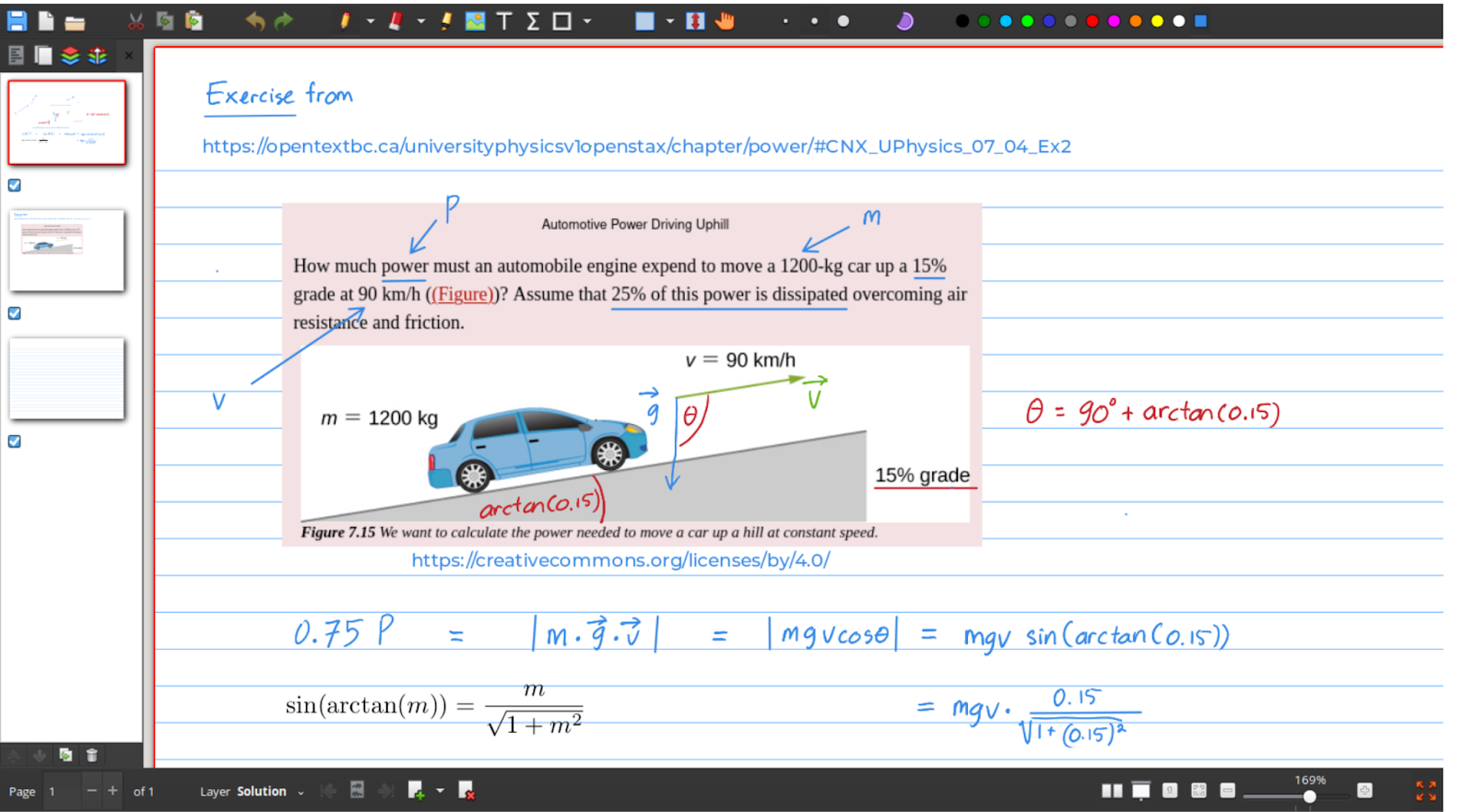The image size is (1475, 812).
Task: Toggle checkbox under third blank layer thumbnail
Action: point(15,441)
